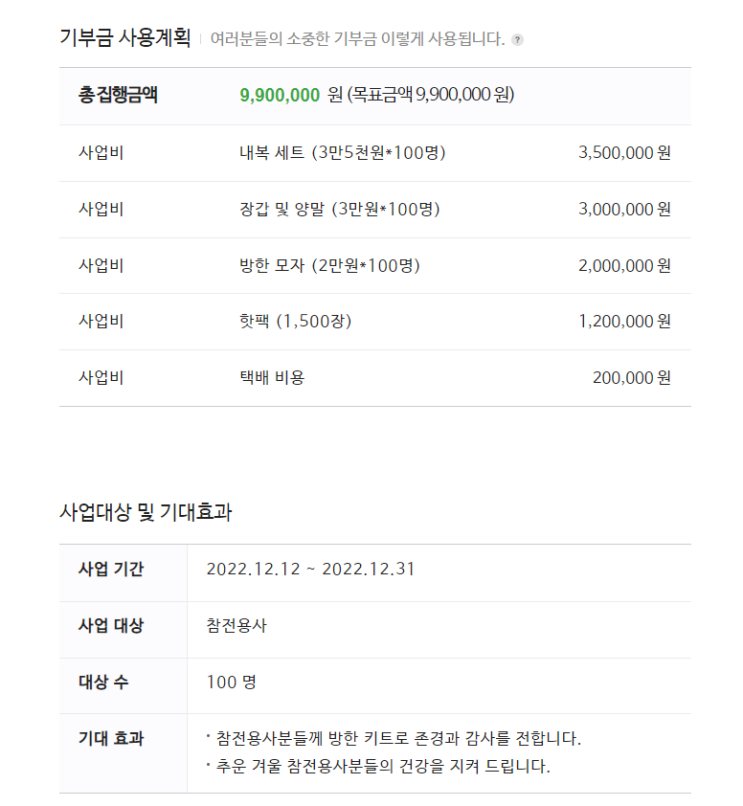Click the 총집행금액 label

pos(118,95)
